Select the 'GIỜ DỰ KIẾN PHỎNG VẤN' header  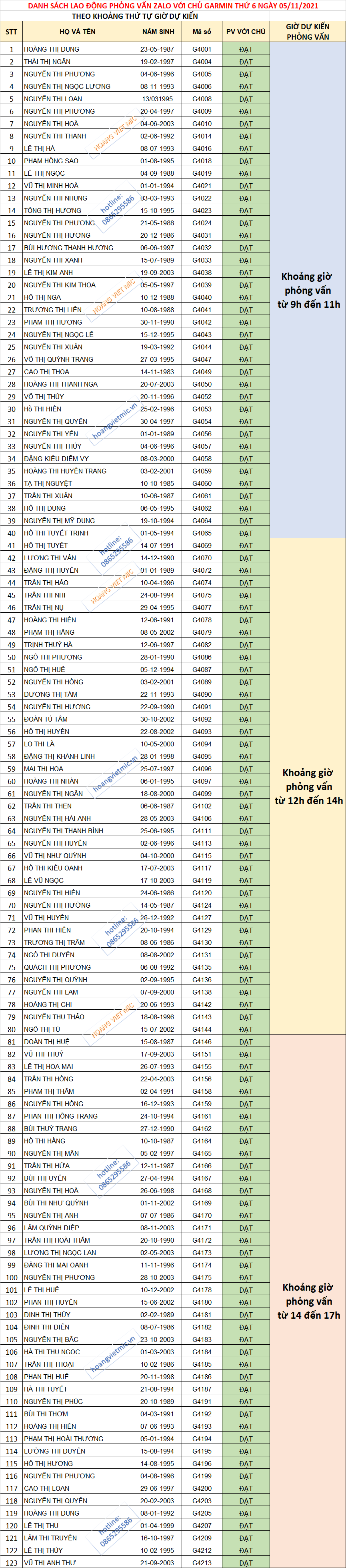click(308, 32)
